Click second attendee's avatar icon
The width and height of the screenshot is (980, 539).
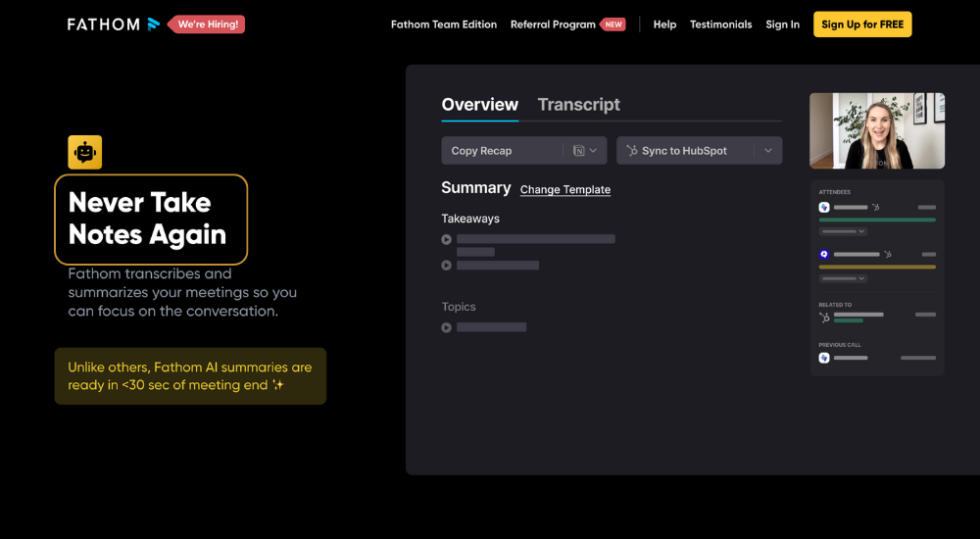824,255
